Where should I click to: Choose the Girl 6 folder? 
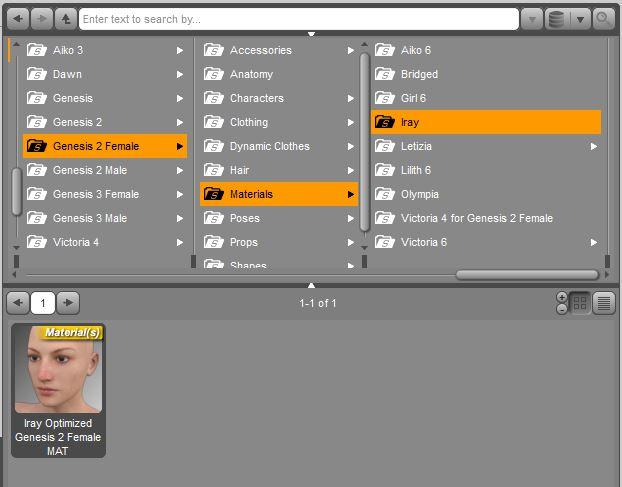tap(486, 98)
